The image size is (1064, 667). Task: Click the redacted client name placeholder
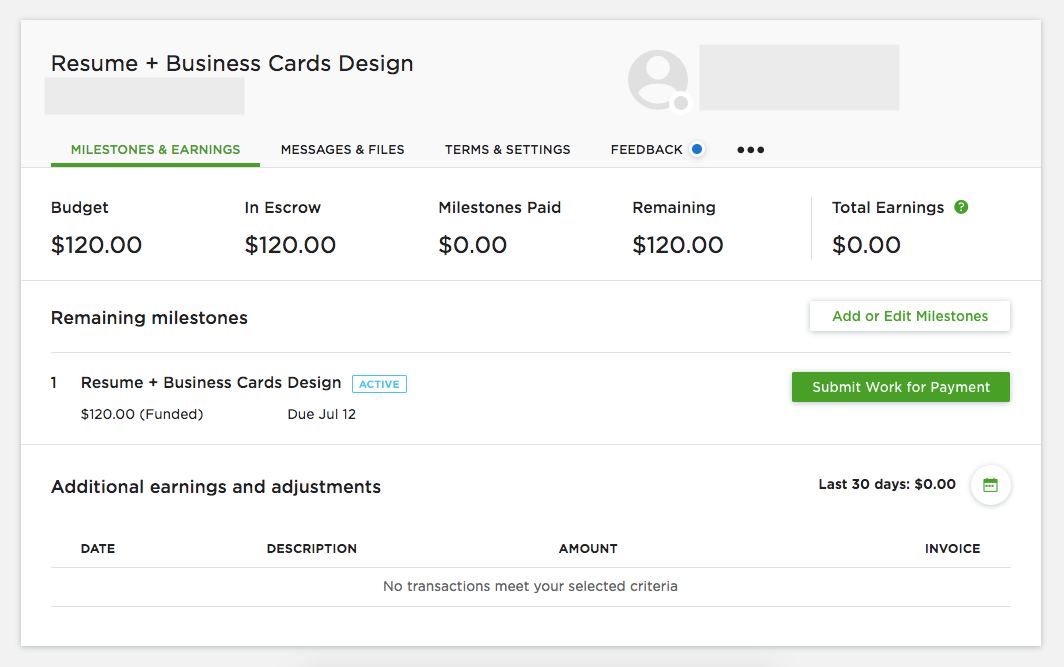pos(799,77)
